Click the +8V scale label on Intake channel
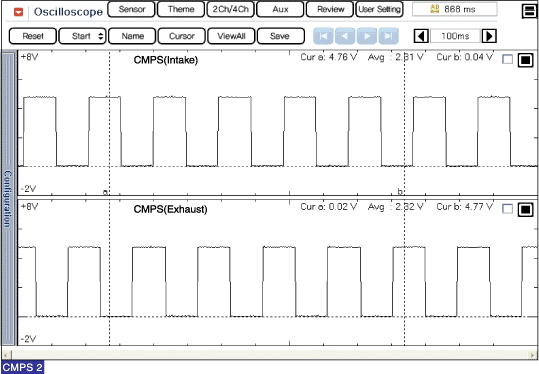Screen dimensions: 539x374 click(29, 57)
